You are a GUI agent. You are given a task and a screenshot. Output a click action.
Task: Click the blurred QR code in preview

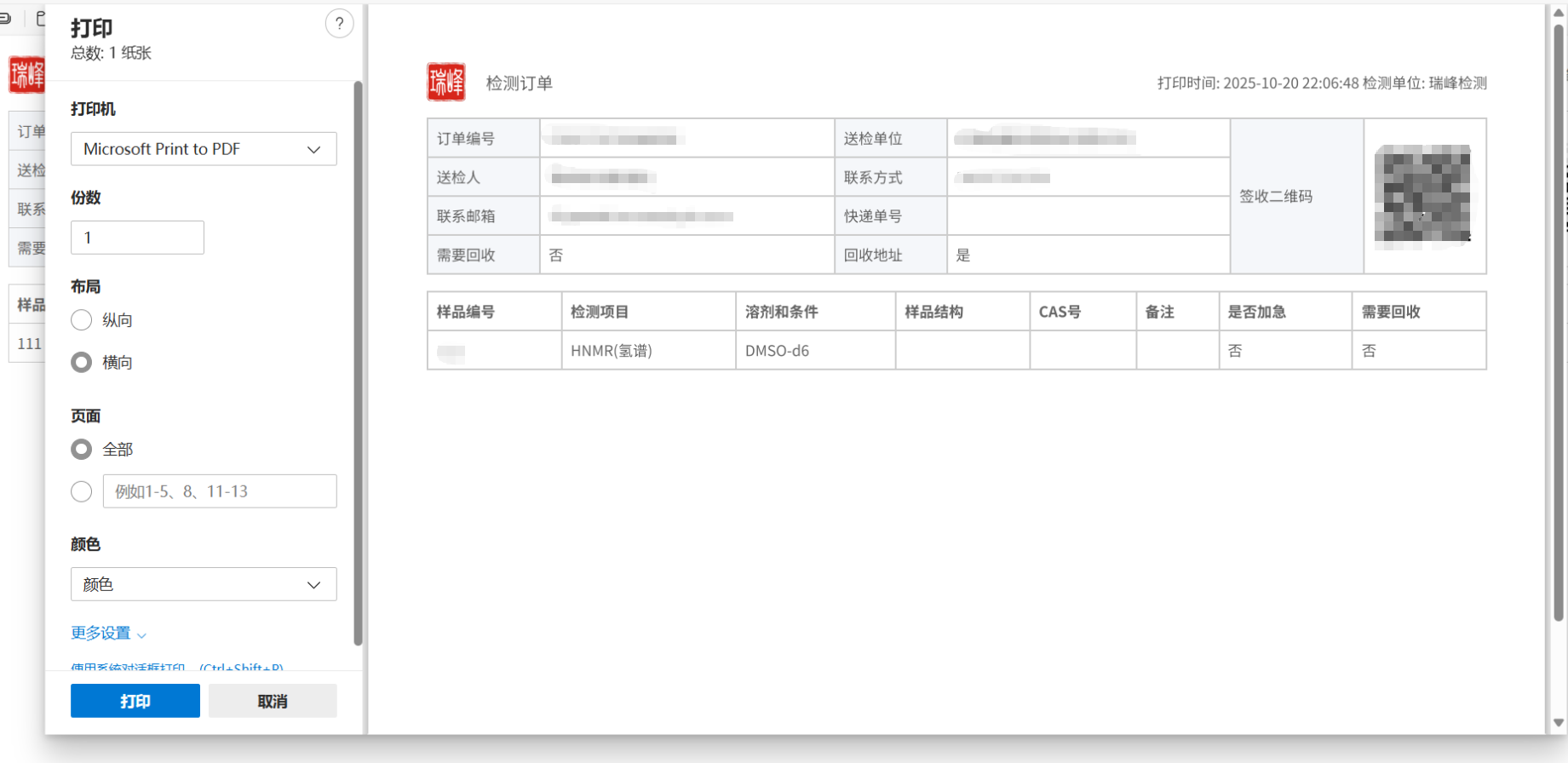(x=1422, y=196)
